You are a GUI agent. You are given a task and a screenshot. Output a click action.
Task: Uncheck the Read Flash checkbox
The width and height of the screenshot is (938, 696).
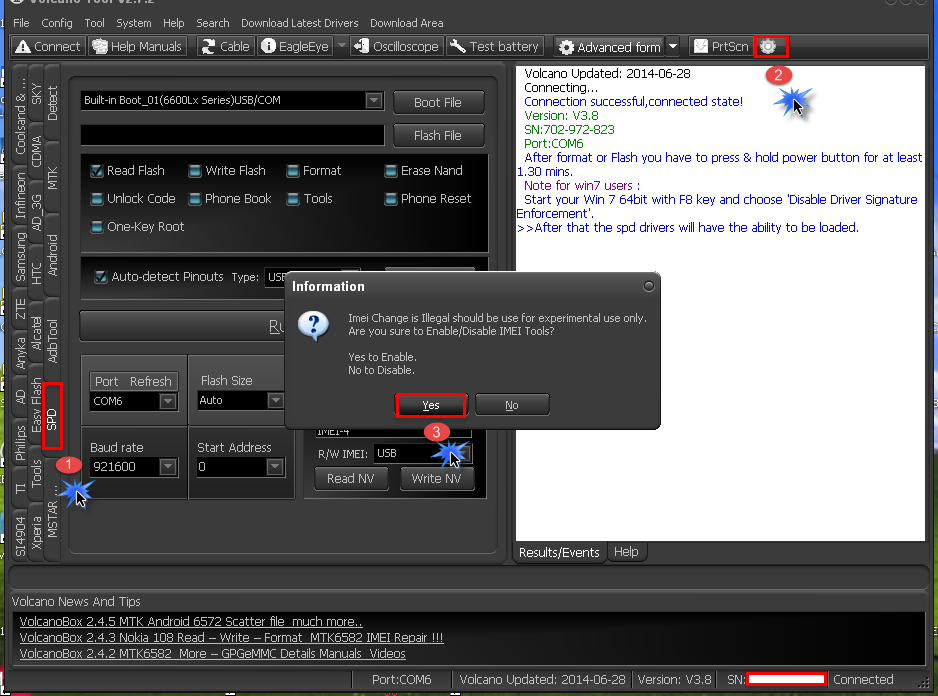pyautogui.click(x=97, y=171)
